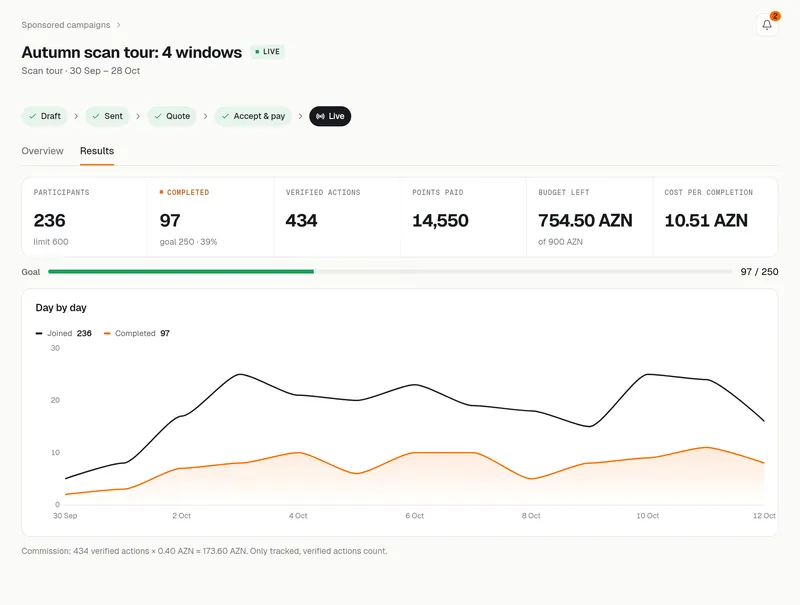Go back to Sponsored campaigns

pyautogui.click(x=66, y=25)
